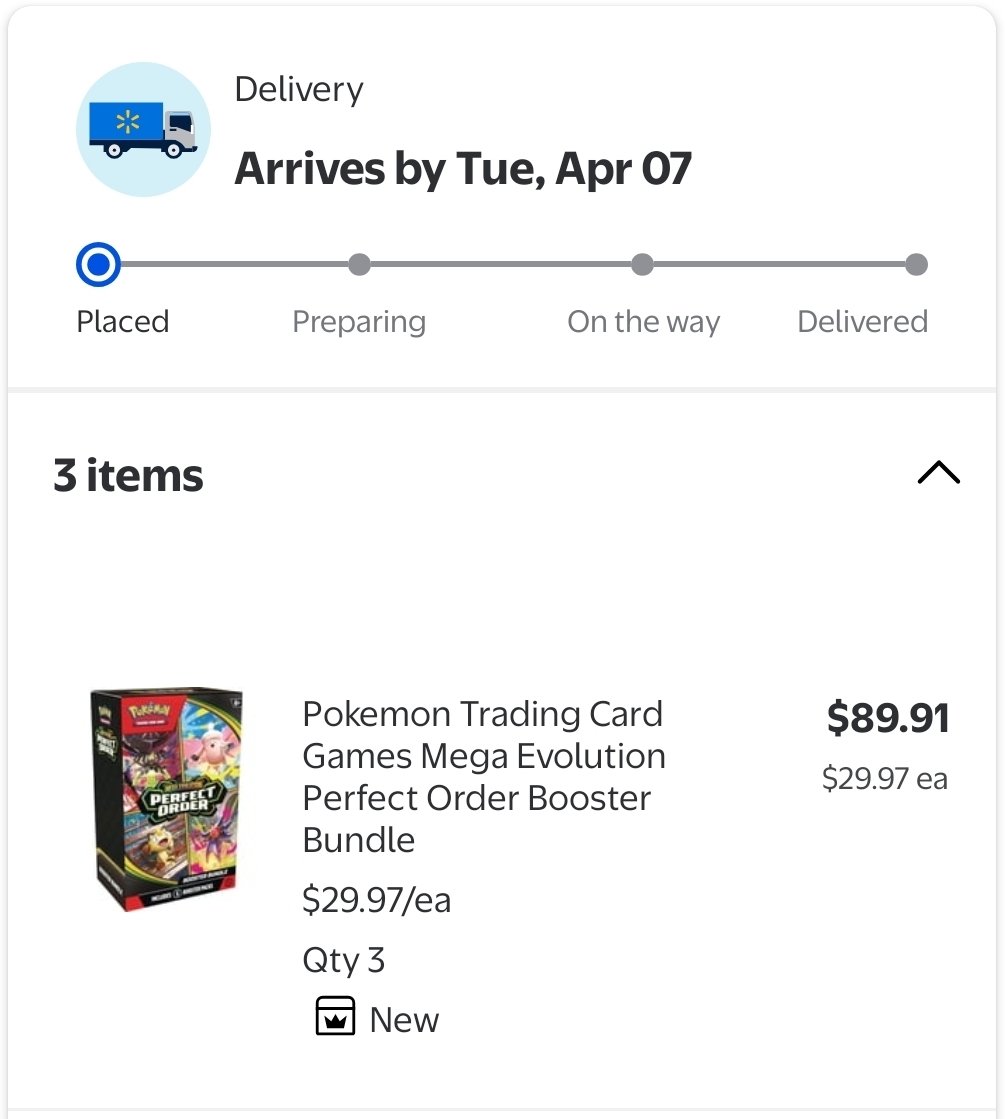This screenshot has height=1119, width=1005.
Task: Click the On the way progress dot
Action: click(642, 265)
